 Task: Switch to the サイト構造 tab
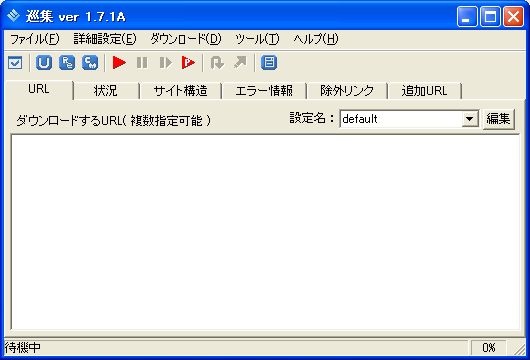coord(180,91)
